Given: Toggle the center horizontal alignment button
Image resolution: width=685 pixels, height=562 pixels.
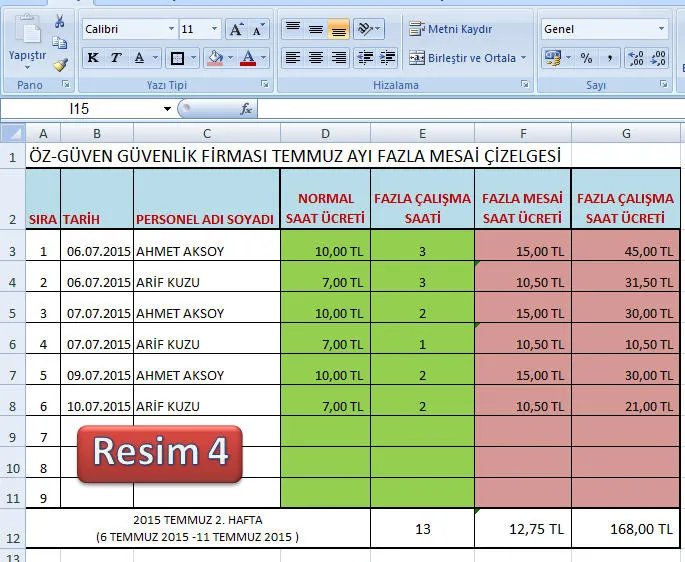Looking at the screenshot, I should pyautogui.click(x=316, y=58).
